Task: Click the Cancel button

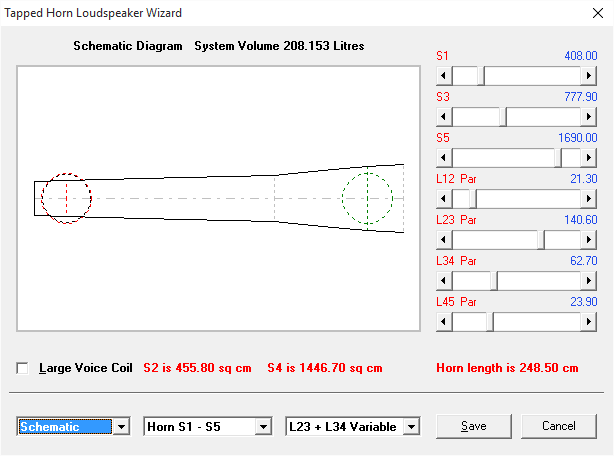Action: [x=559, y=426]
